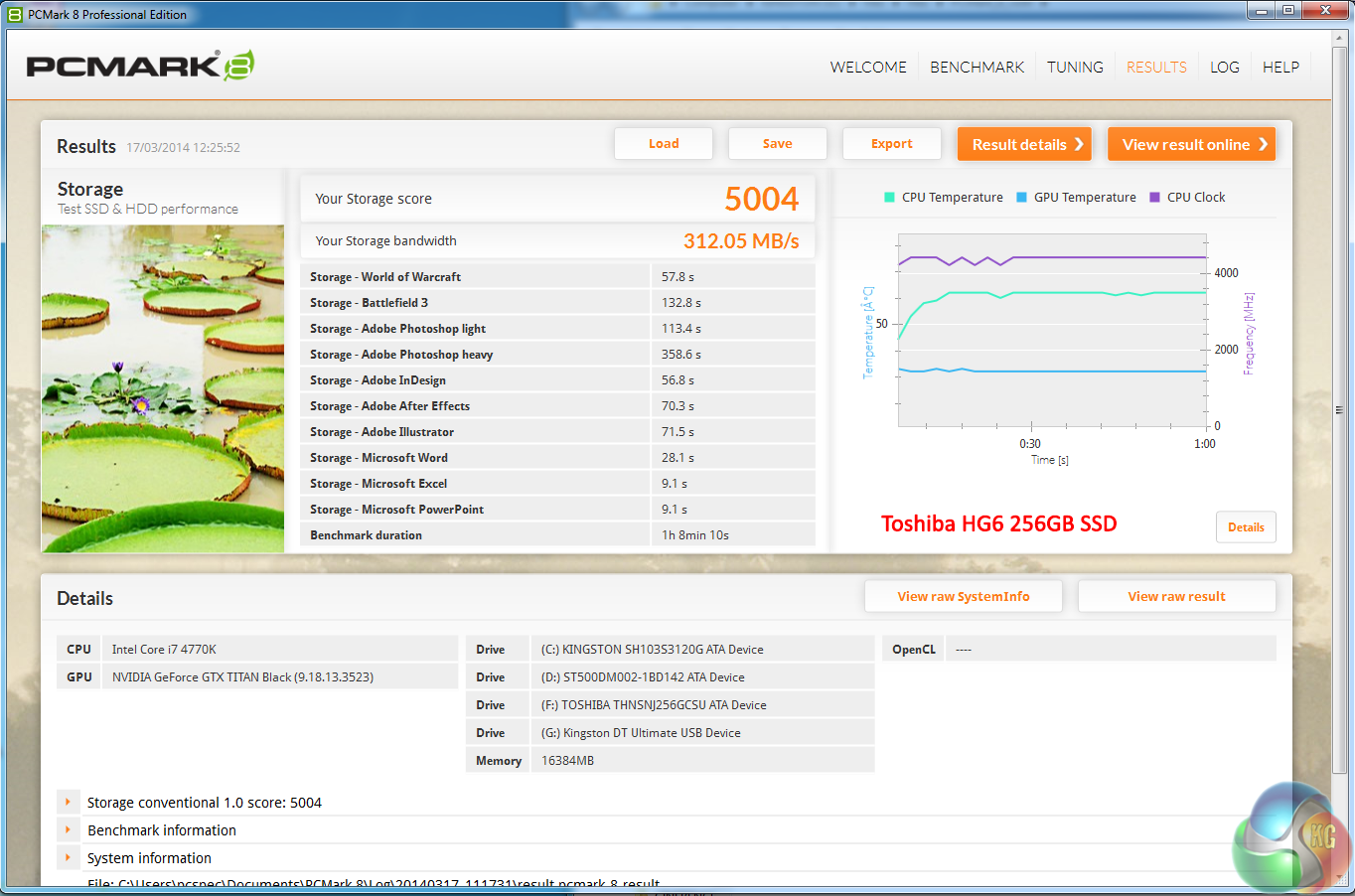Open View raw result
Image resolution: width=1355 pixels, height=896 pixels.
pos(1177,597)
